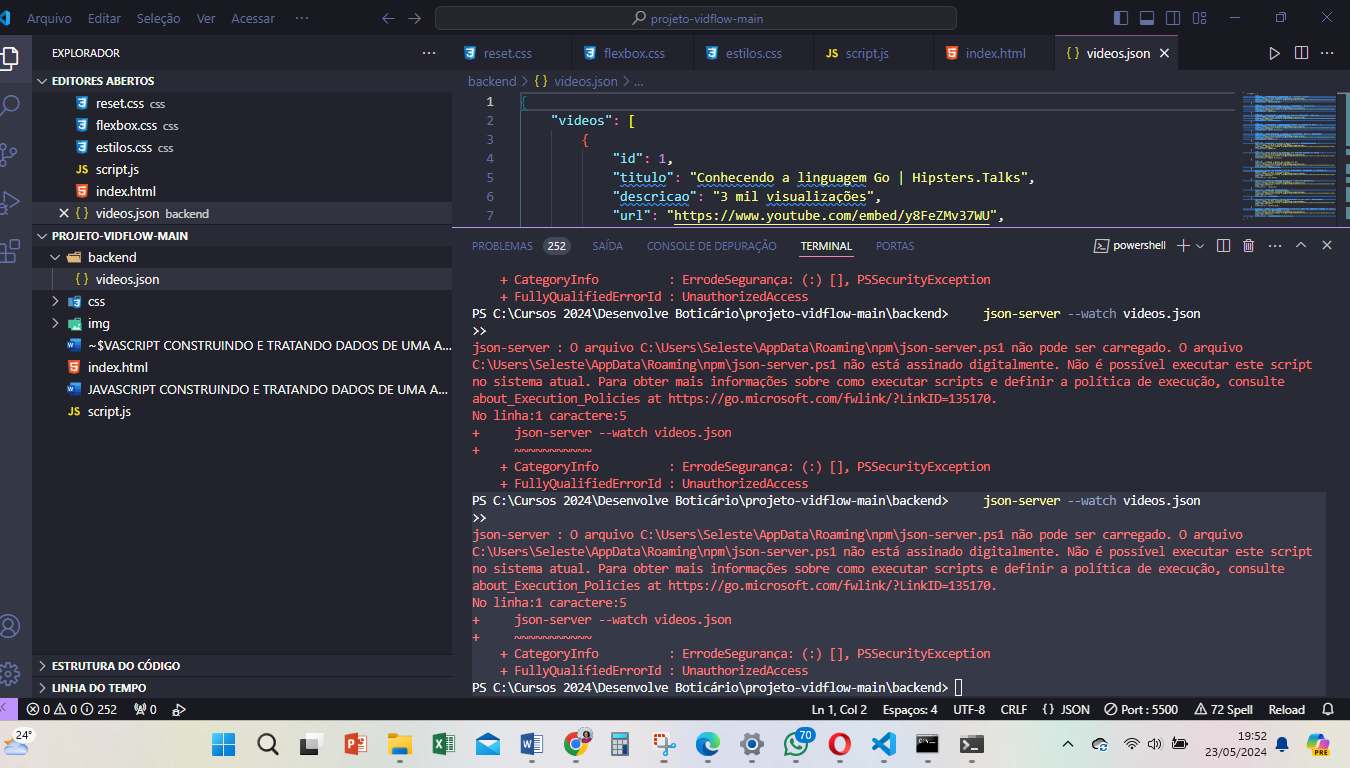Open the Seleção menu

158,18
